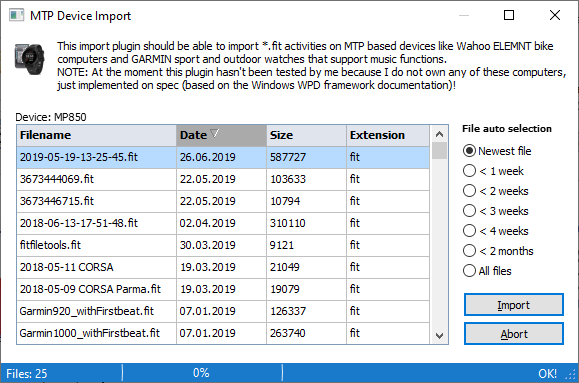Click the scrollbar down arrow in file list

(x=439, y=336)
